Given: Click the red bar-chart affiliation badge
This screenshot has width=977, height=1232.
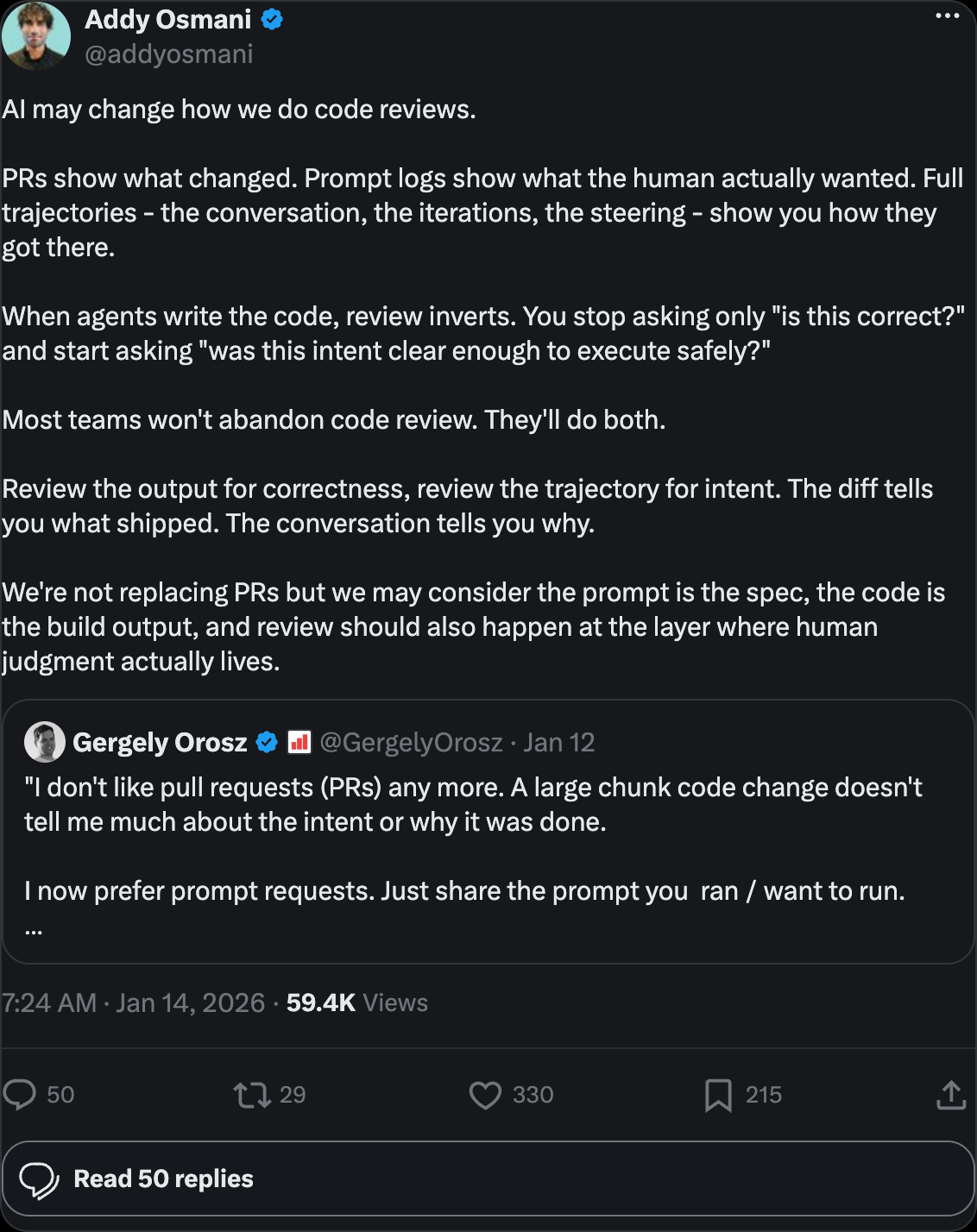Looking at the screenshot, I should tap(299, 742).
